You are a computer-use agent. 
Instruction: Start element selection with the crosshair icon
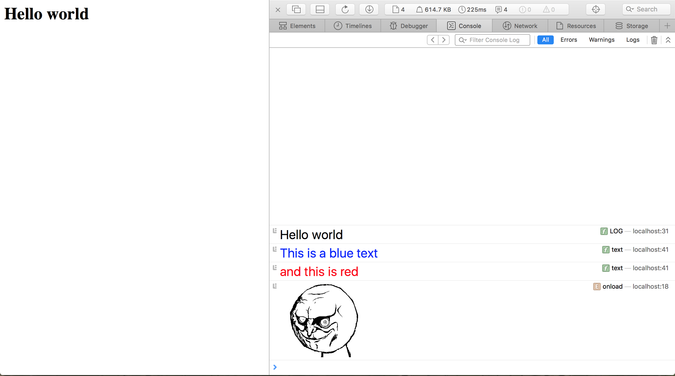pos(596,9)
